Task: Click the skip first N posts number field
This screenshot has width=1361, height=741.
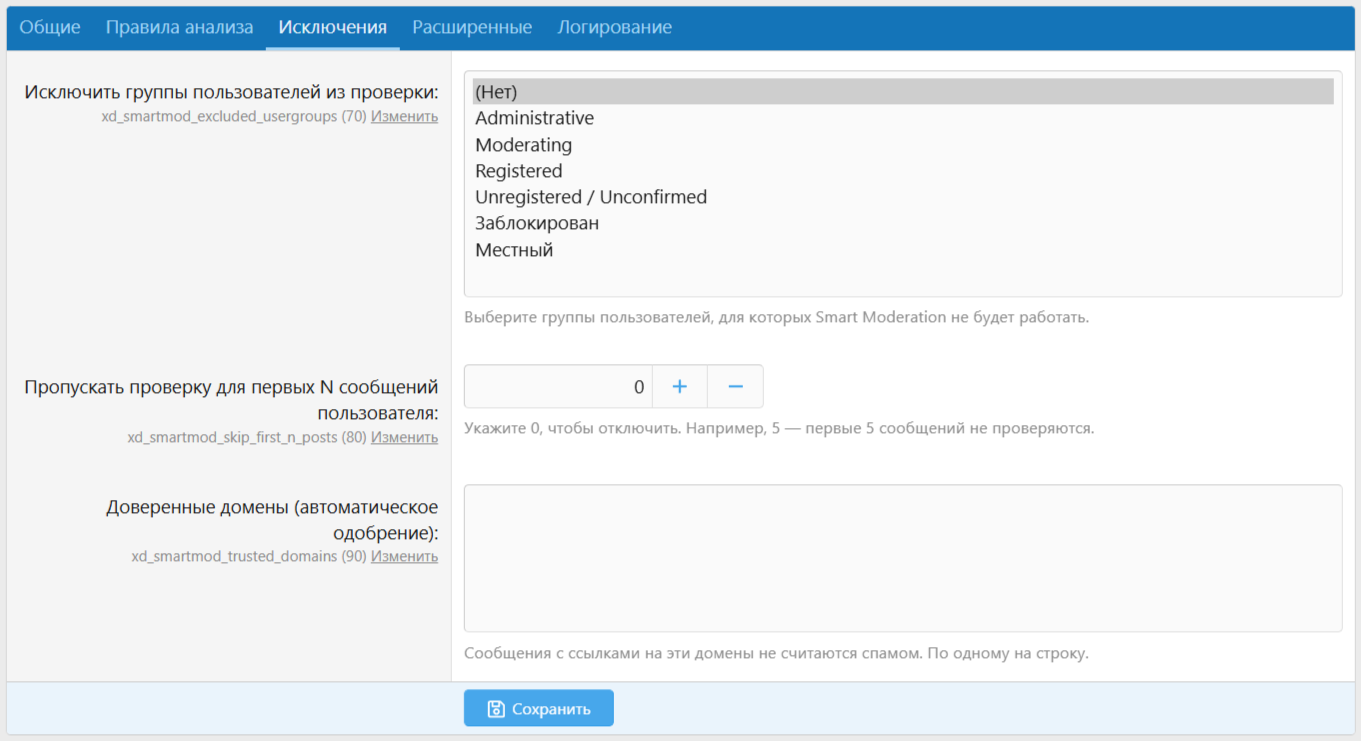Action: (x=558, y=387)
